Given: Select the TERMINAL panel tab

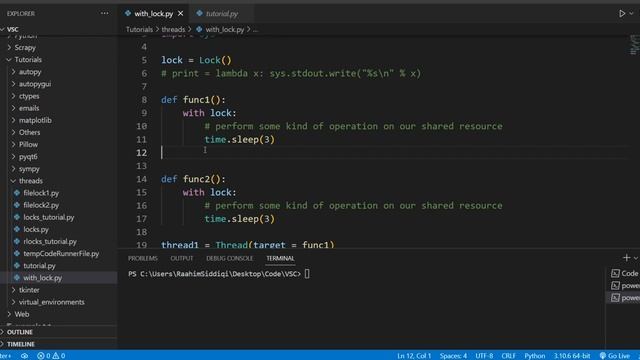Looking at the screenshot, I should tap(280, 258).
